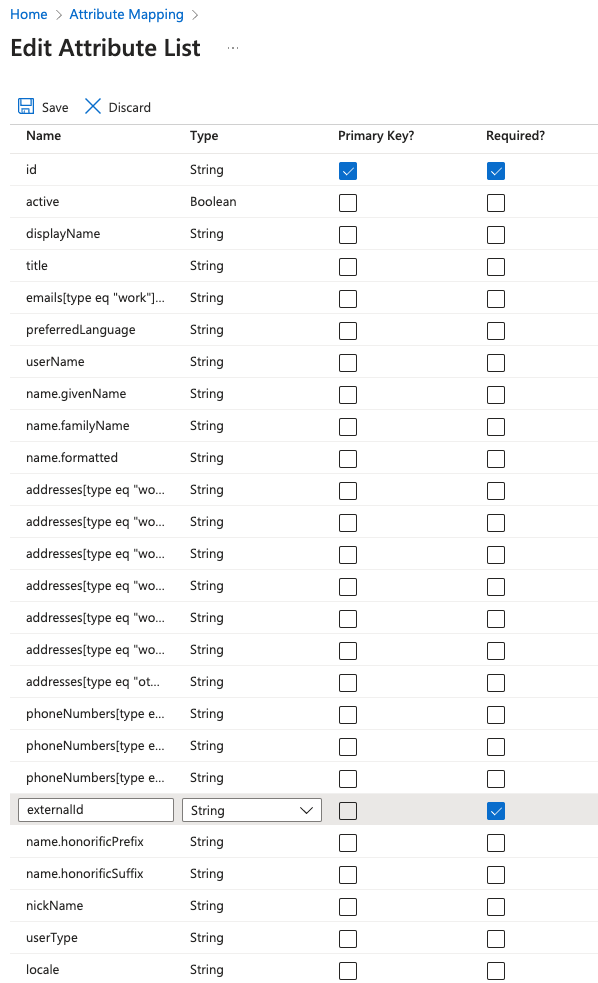Enable Required for the locale attribute
This screenshot has width=598, height=983.
(x=495, y=970)
